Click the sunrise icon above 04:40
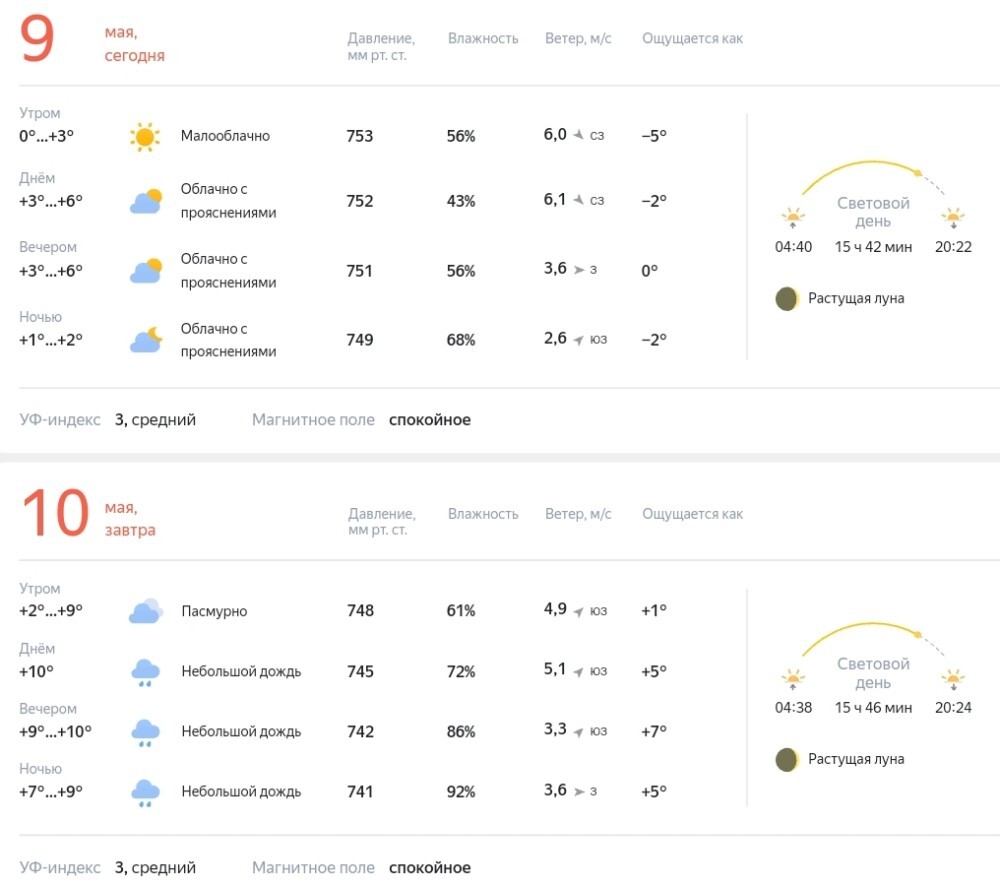This screenshot has height=886, width=1000. (793, 218)
